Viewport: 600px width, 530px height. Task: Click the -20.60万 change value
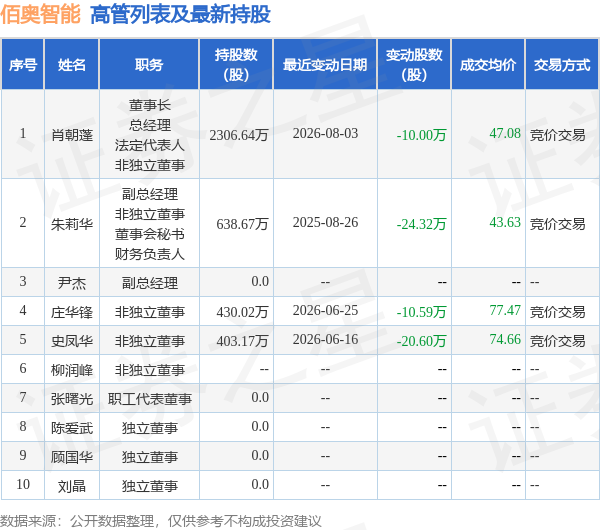click(x=421, y=341)
